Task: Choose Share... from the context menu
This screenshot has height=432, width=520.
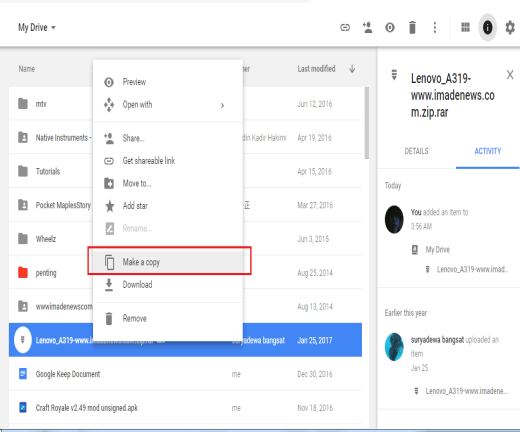Action: coord(168,138)
